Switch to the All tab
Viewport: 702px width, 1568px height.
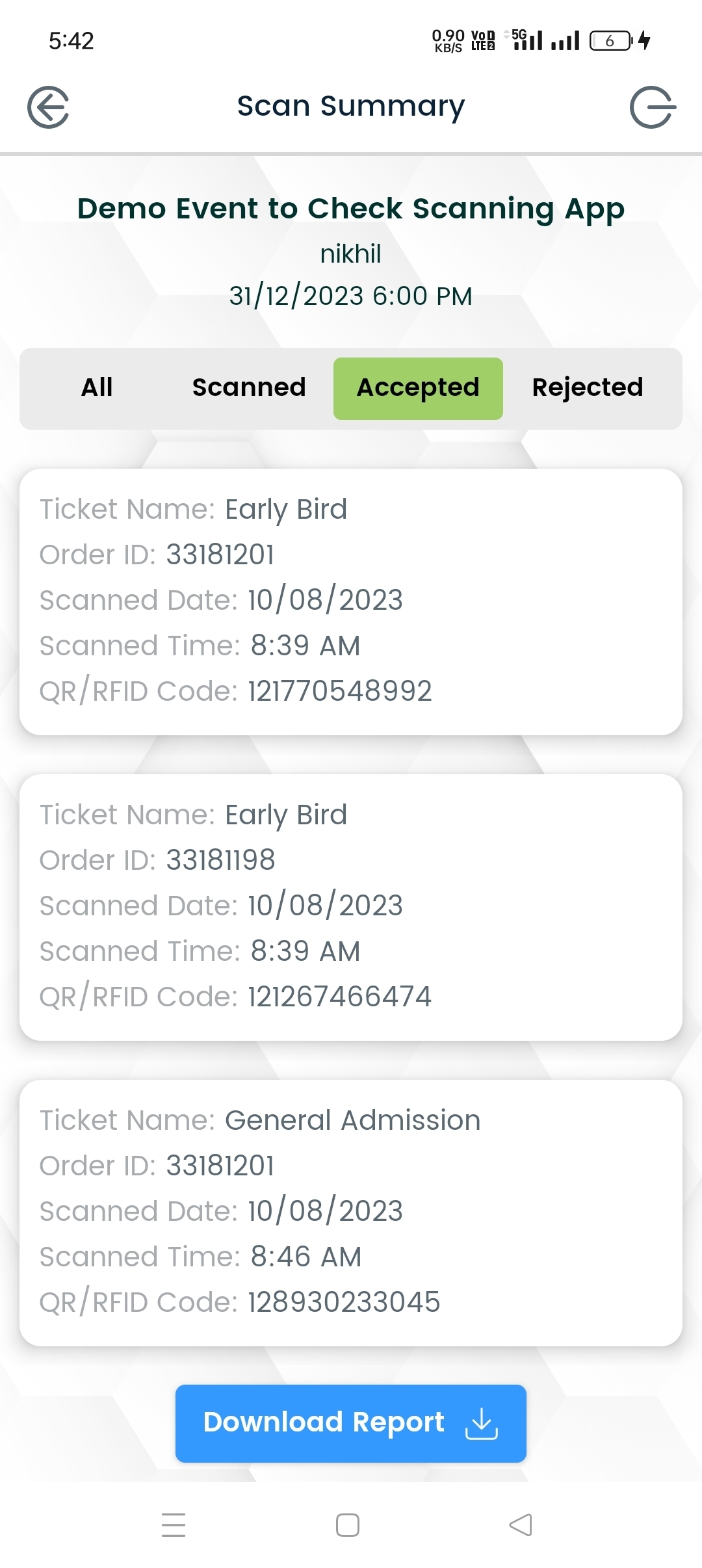97,387
